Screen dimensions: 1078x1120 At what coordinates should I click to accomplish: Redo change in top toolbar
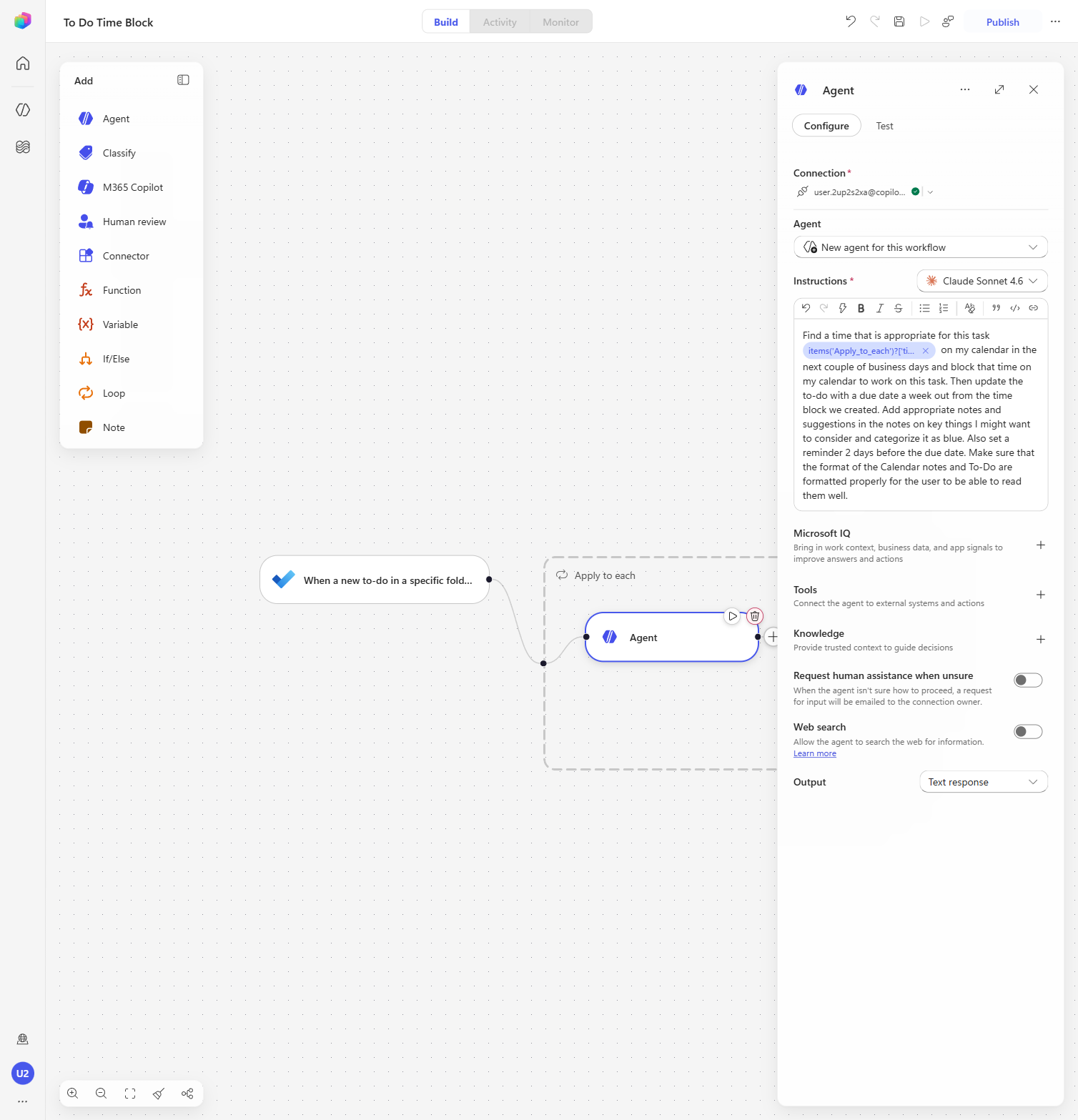click(x=875, y=21)
